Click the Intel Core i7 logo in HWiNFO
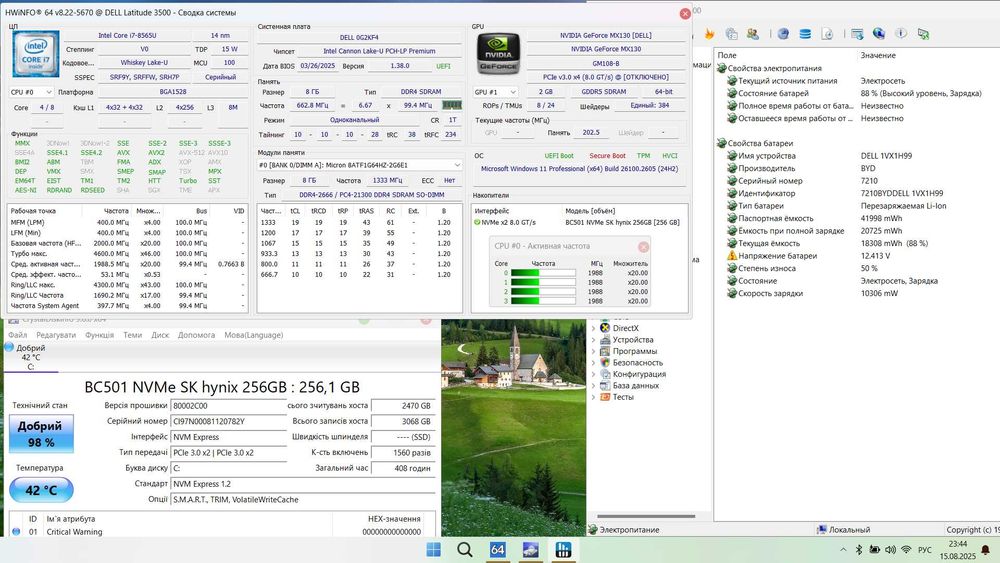The image size is (1000, 563). [36, 54]
